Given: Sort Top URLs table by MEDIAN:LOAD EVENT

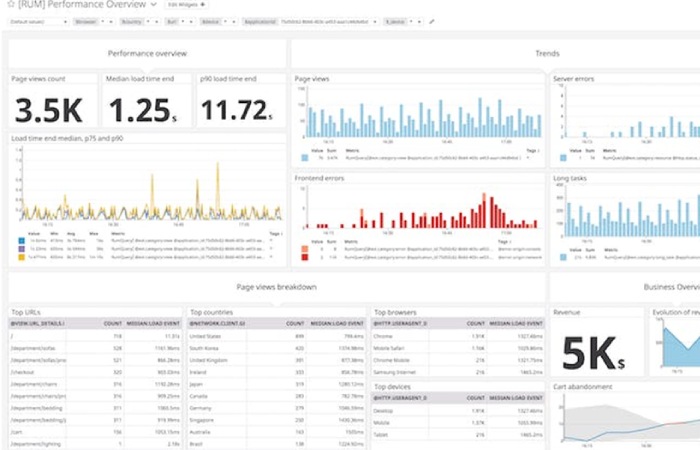Looking at the screenshot, I should (153, 323).
